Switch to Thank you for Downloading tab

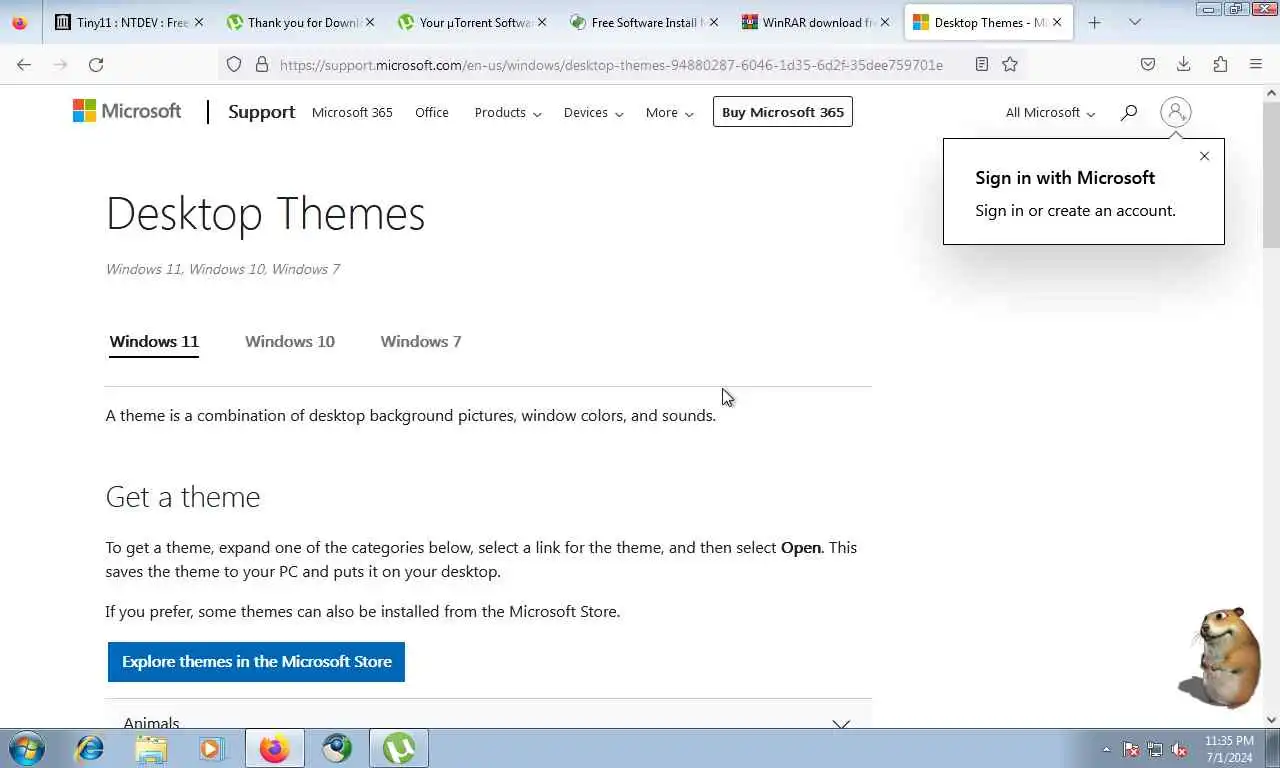coord(300,22)
